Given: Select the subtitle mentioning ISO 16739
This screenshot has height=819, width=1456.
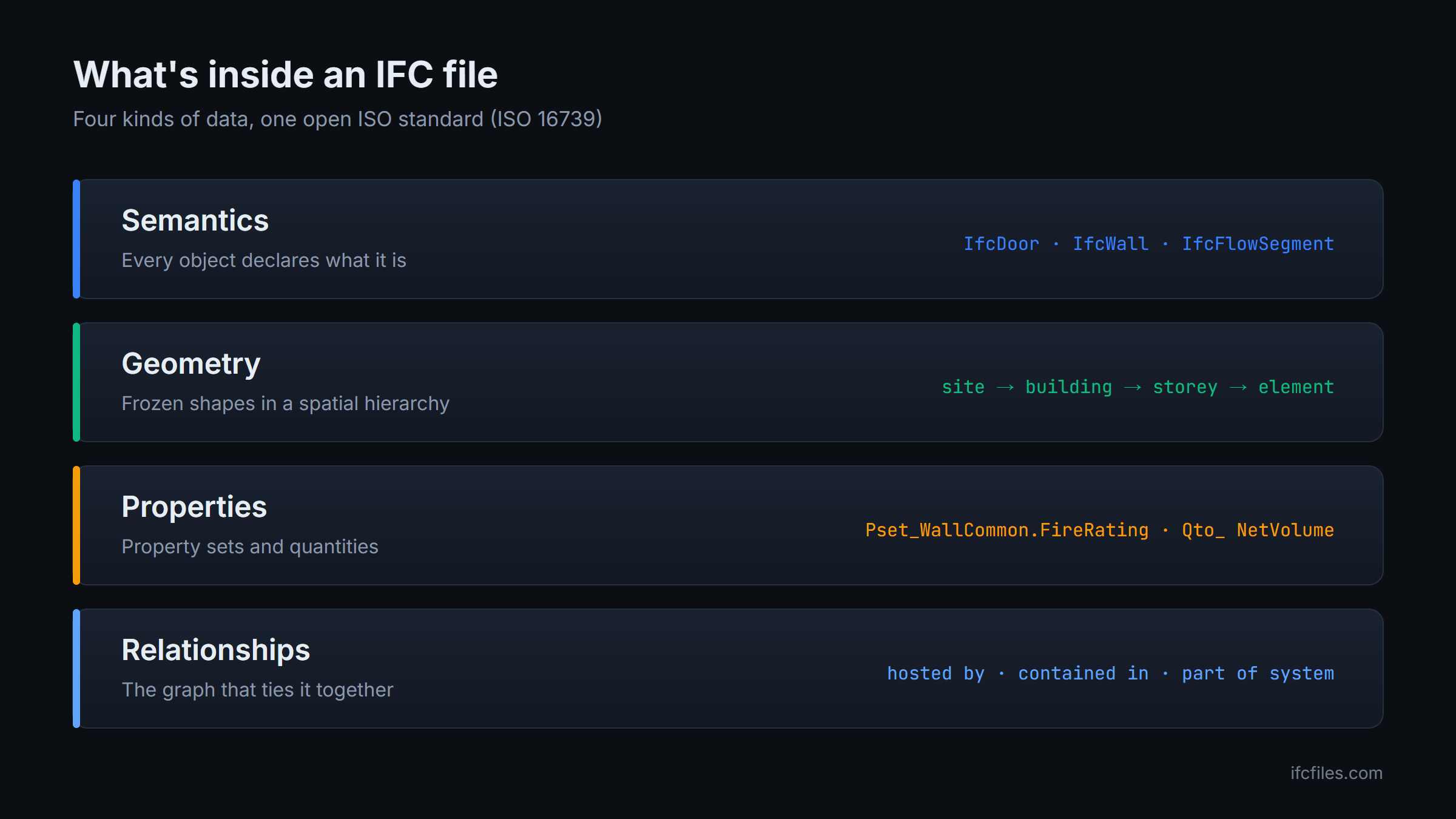Looking at the screenshot, I should 337,119.
